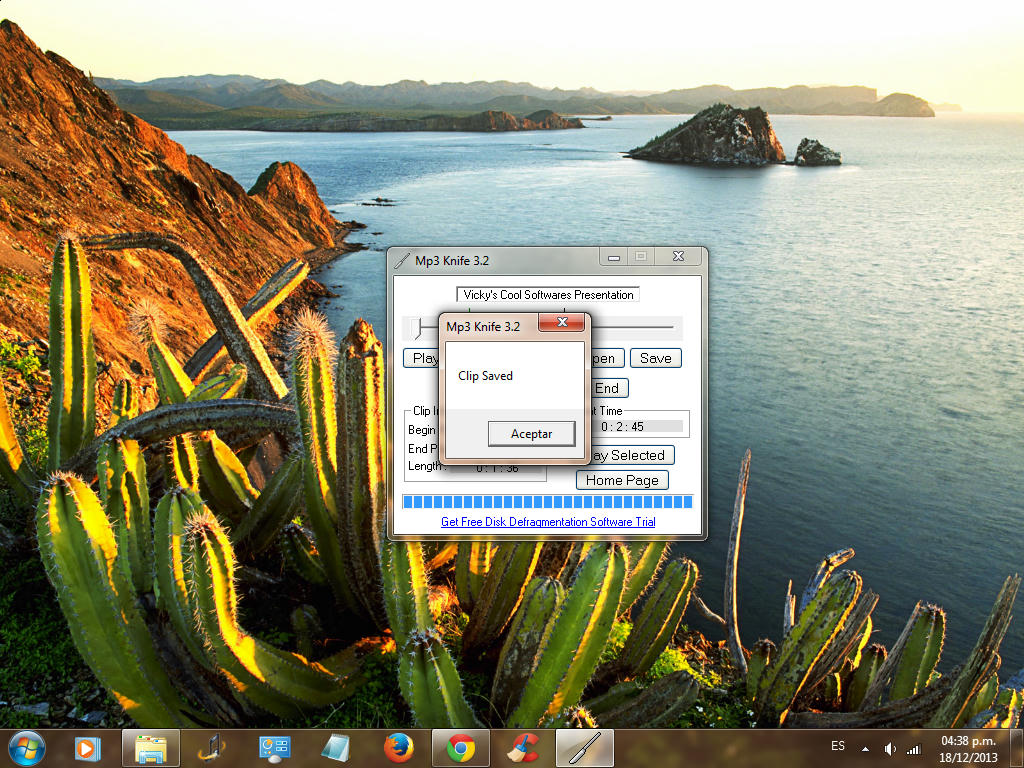Viewport: 1024px width, 768px height.
Task: Open the volume control in the system tray
Action: tap(890, 748)
